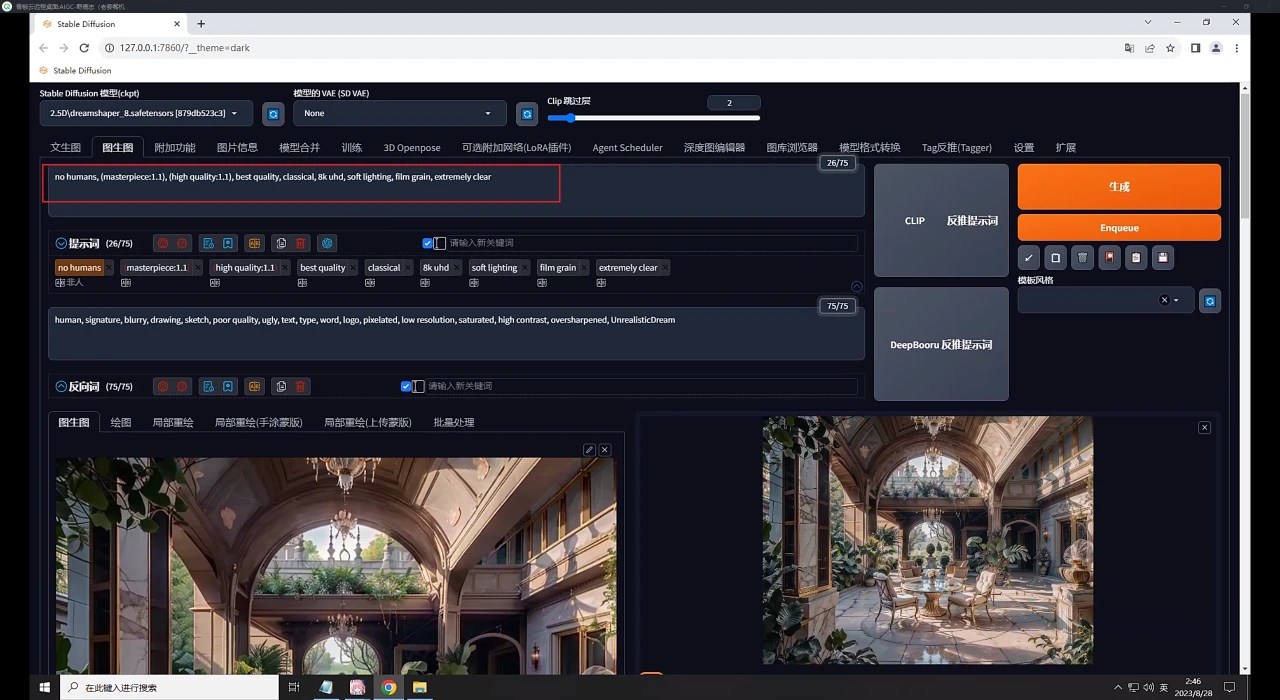Open Chrome from the Windows taskbar
The height and width of the screenshot is (700, 1280).
pos(388,687)
